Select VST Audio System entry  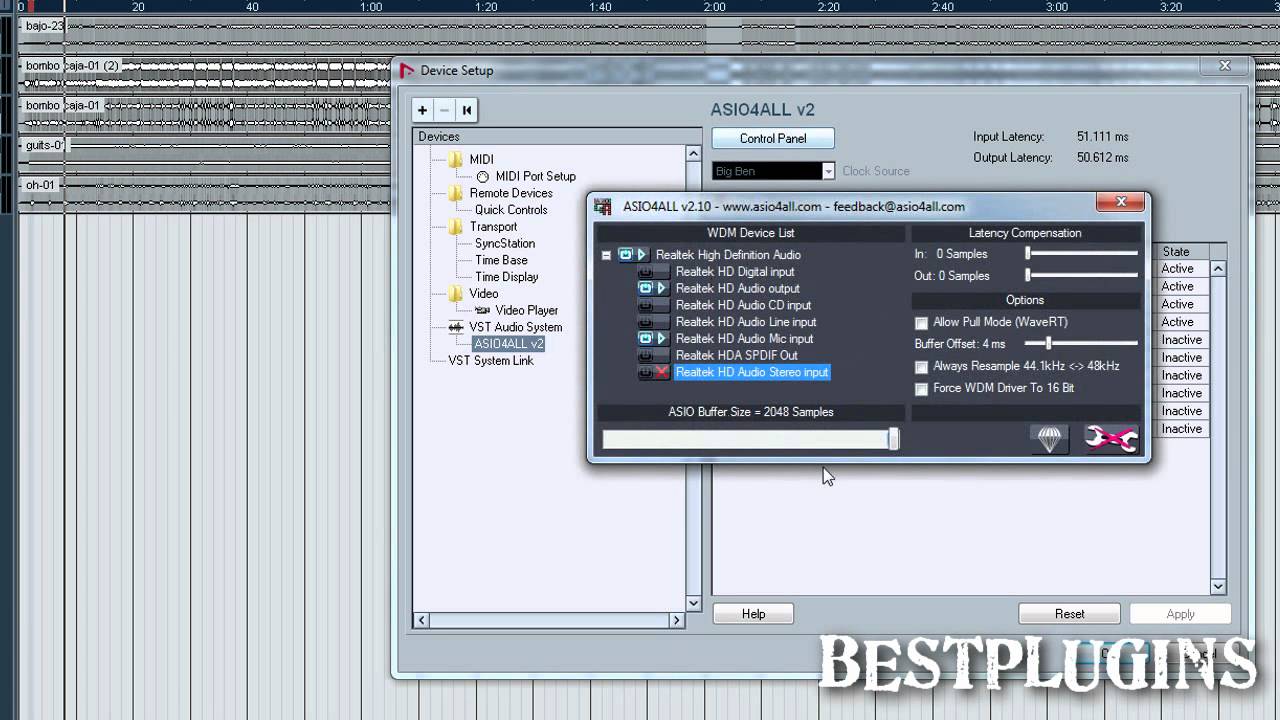click(x=515, y=327)
